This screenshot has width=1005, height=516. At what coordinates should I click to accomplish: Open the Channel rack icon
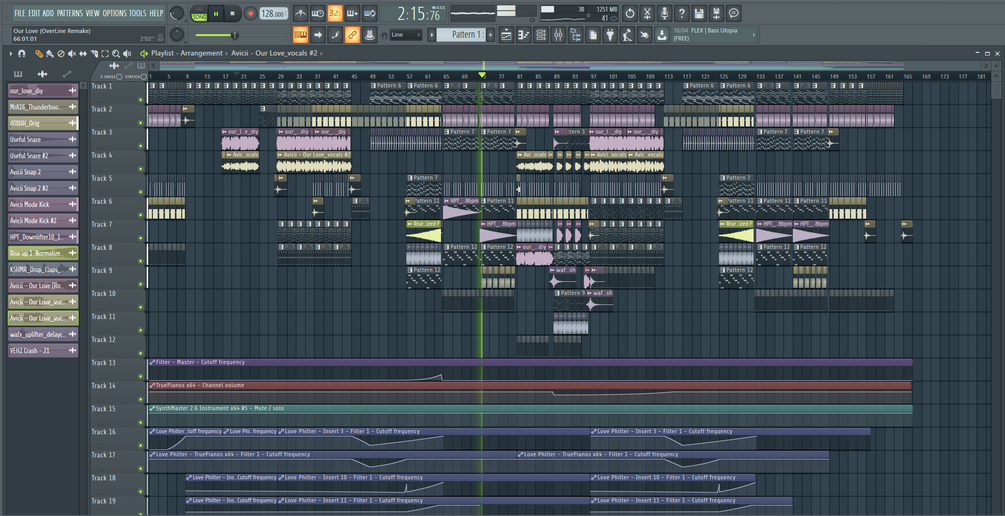coord(541,35)
